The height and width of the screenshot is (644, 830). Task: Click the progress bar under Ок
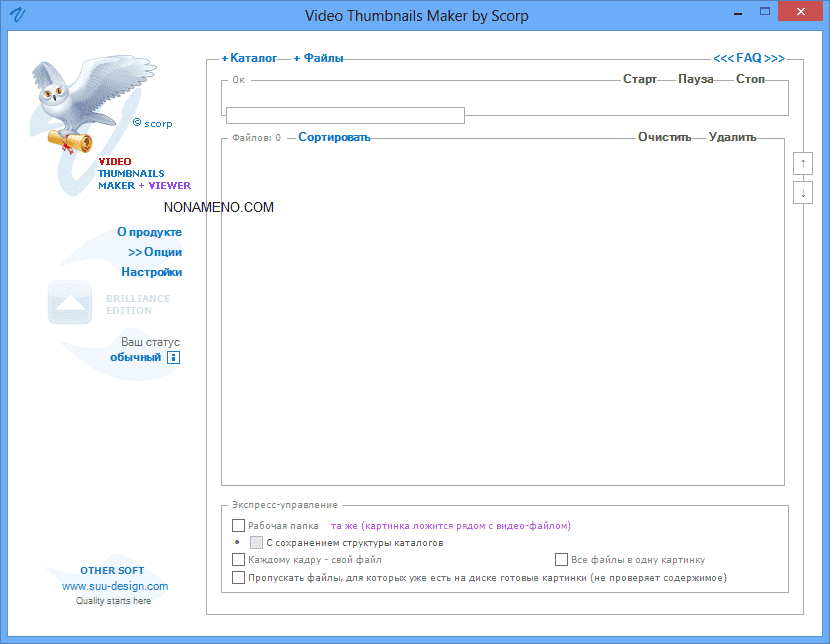(x=345, y=115)
